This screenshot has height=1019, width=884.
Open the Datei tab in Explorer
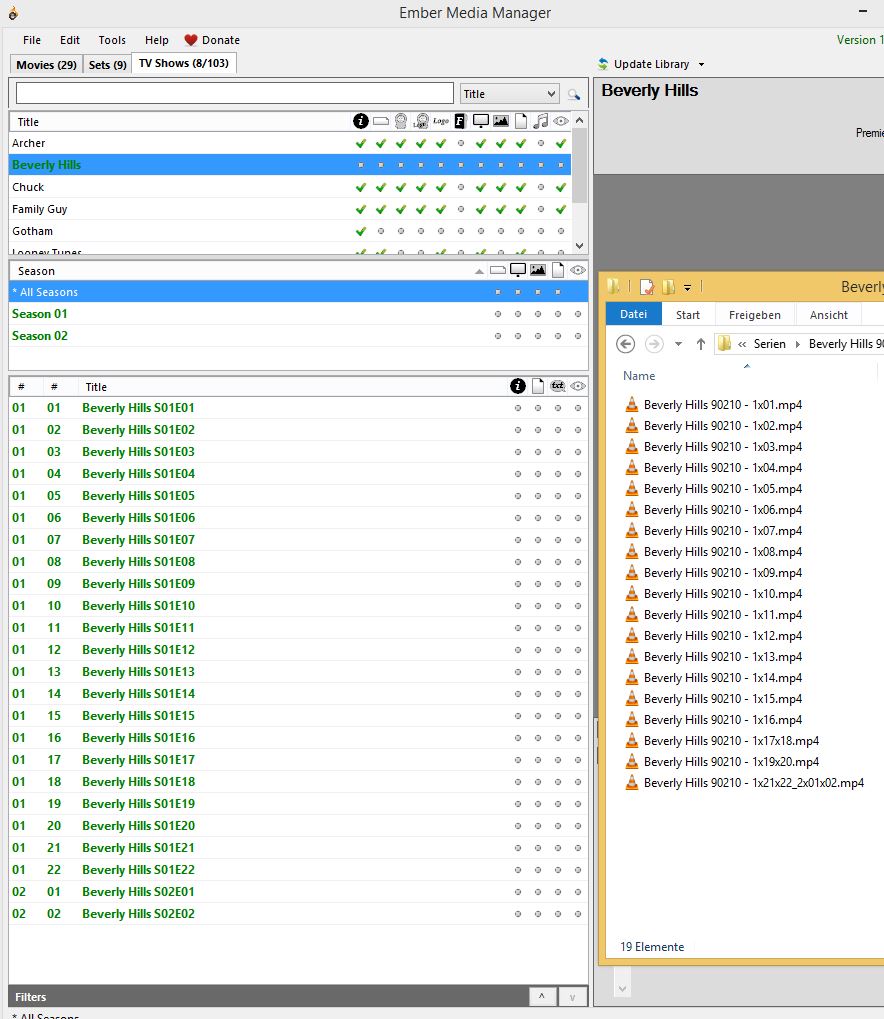tap(633, 314)
